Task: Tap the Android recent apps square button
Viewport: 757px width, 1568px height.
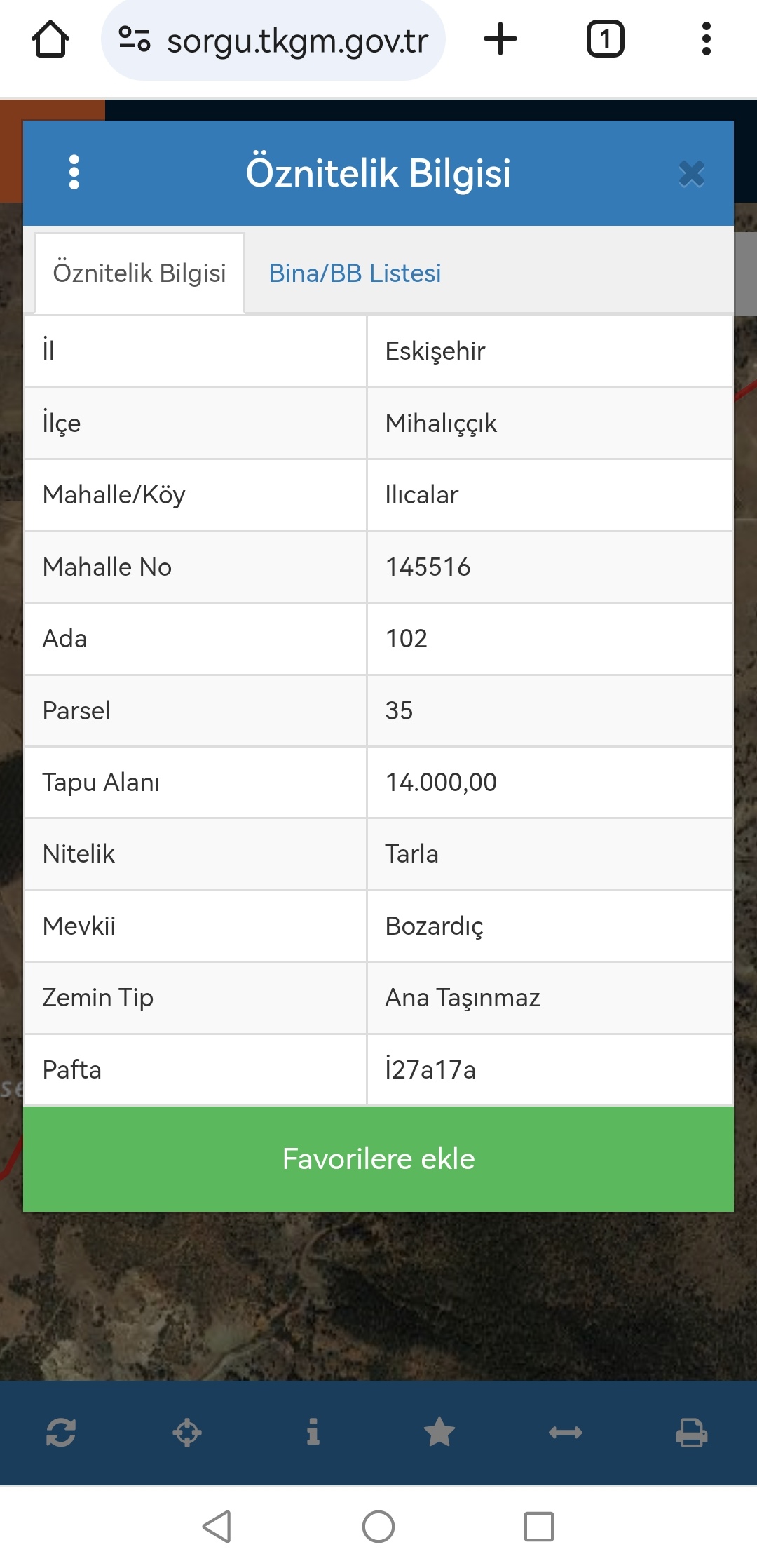Action: pyautogui.click(x=539, y=1527)
